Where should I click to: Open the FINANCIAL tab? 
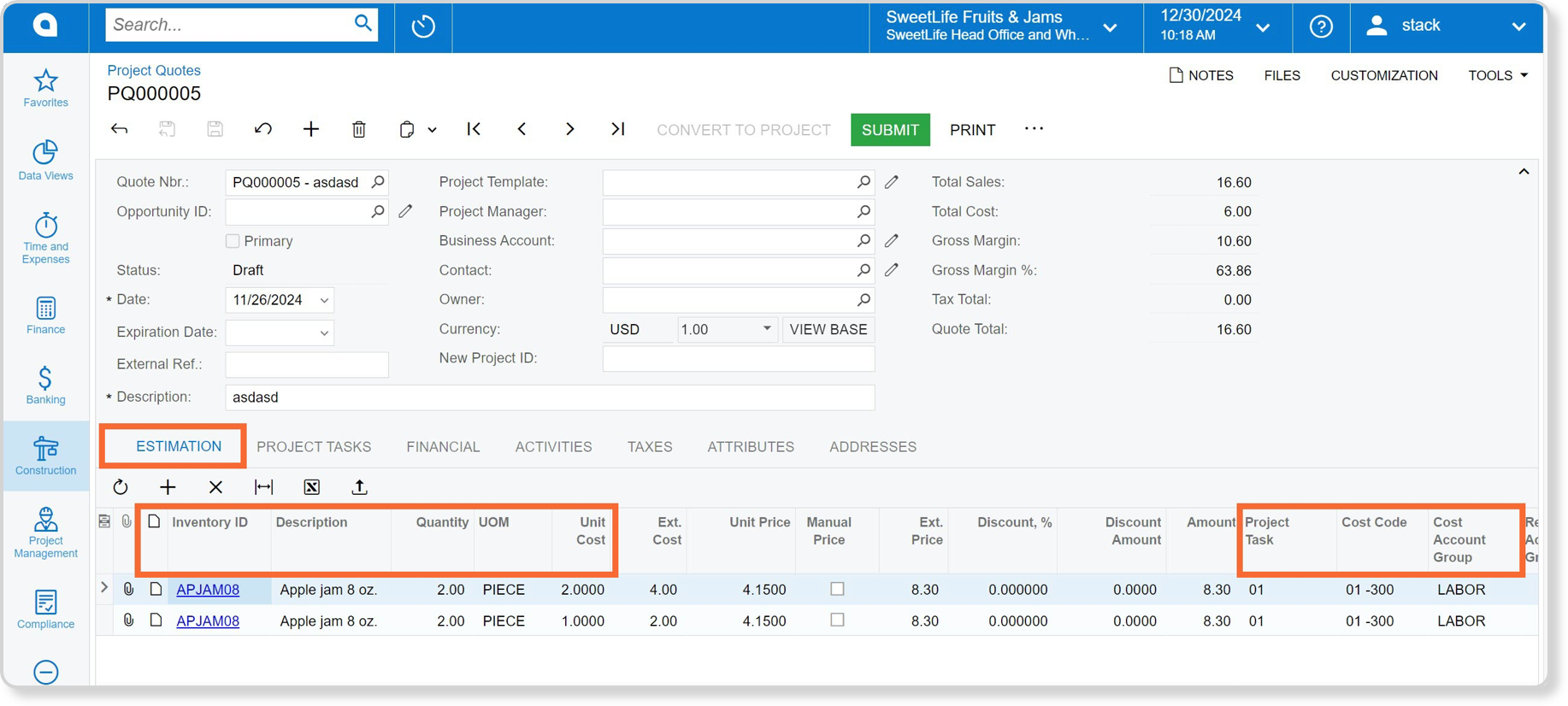pos(443,447)
